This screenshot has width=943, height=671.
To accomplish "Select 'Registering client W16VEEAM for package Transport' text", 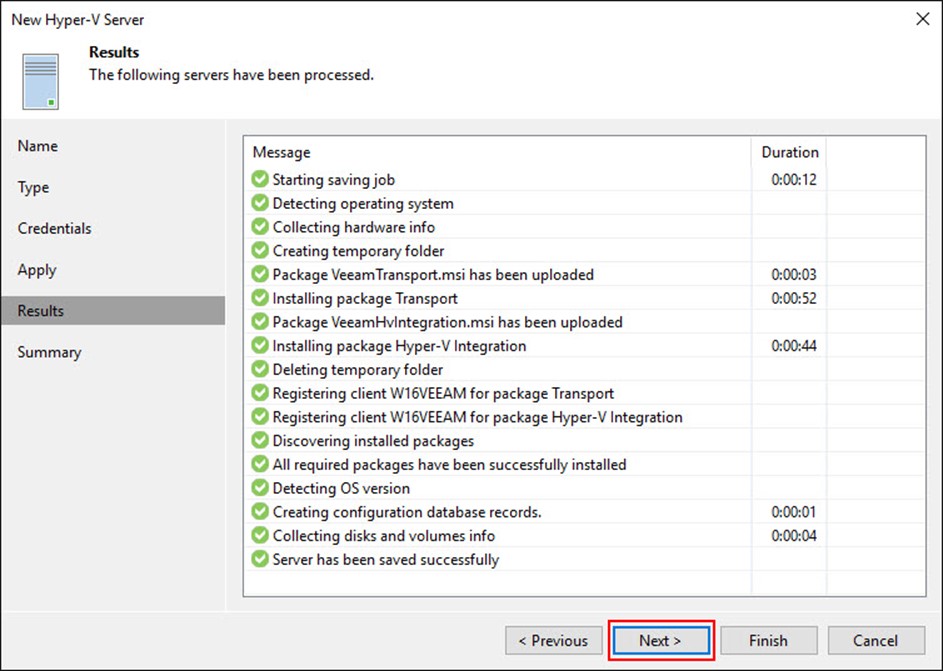I will tap(443, 393).
